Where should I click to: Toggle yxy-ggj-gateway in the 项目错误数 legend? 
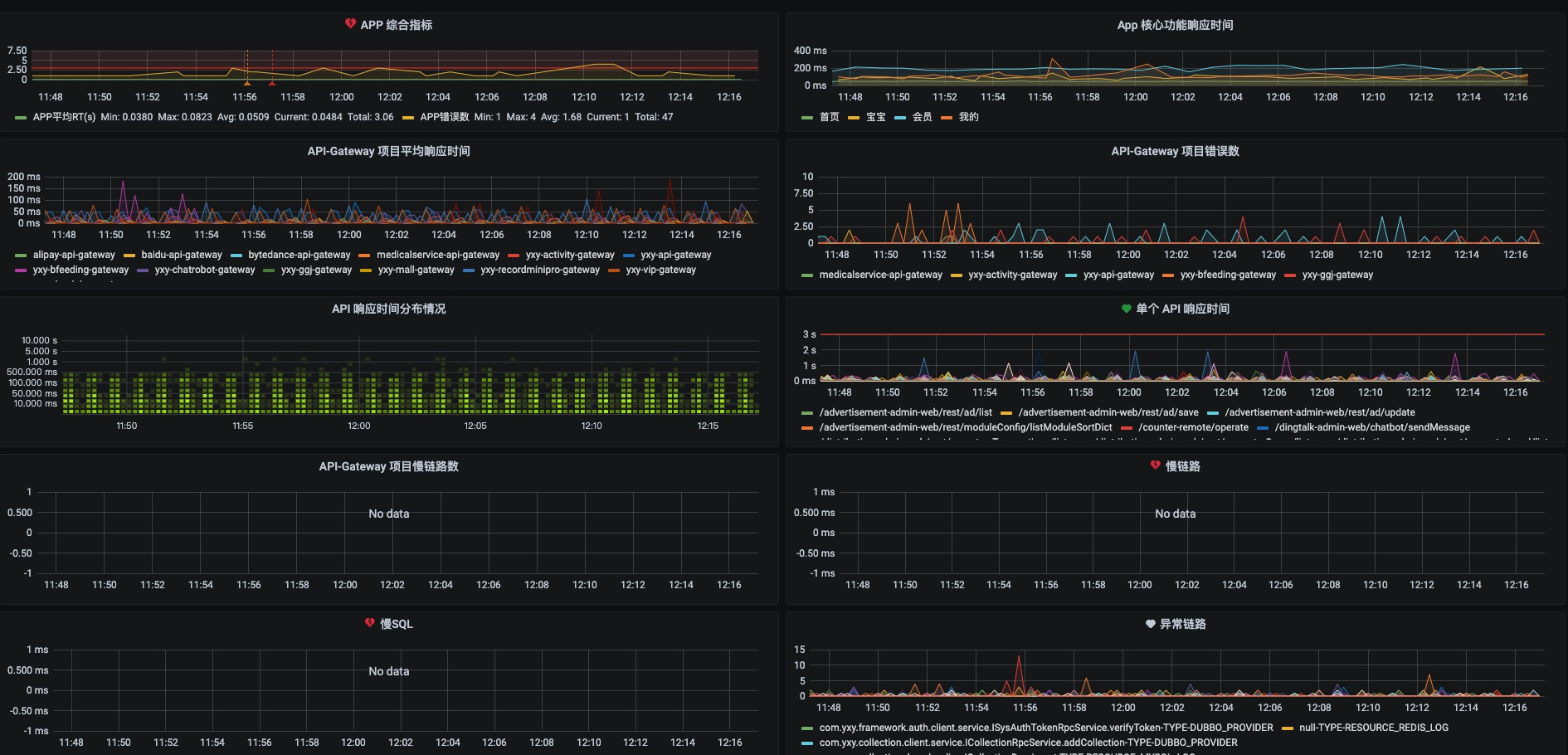pyautogui.click(x=1337, y=275)
